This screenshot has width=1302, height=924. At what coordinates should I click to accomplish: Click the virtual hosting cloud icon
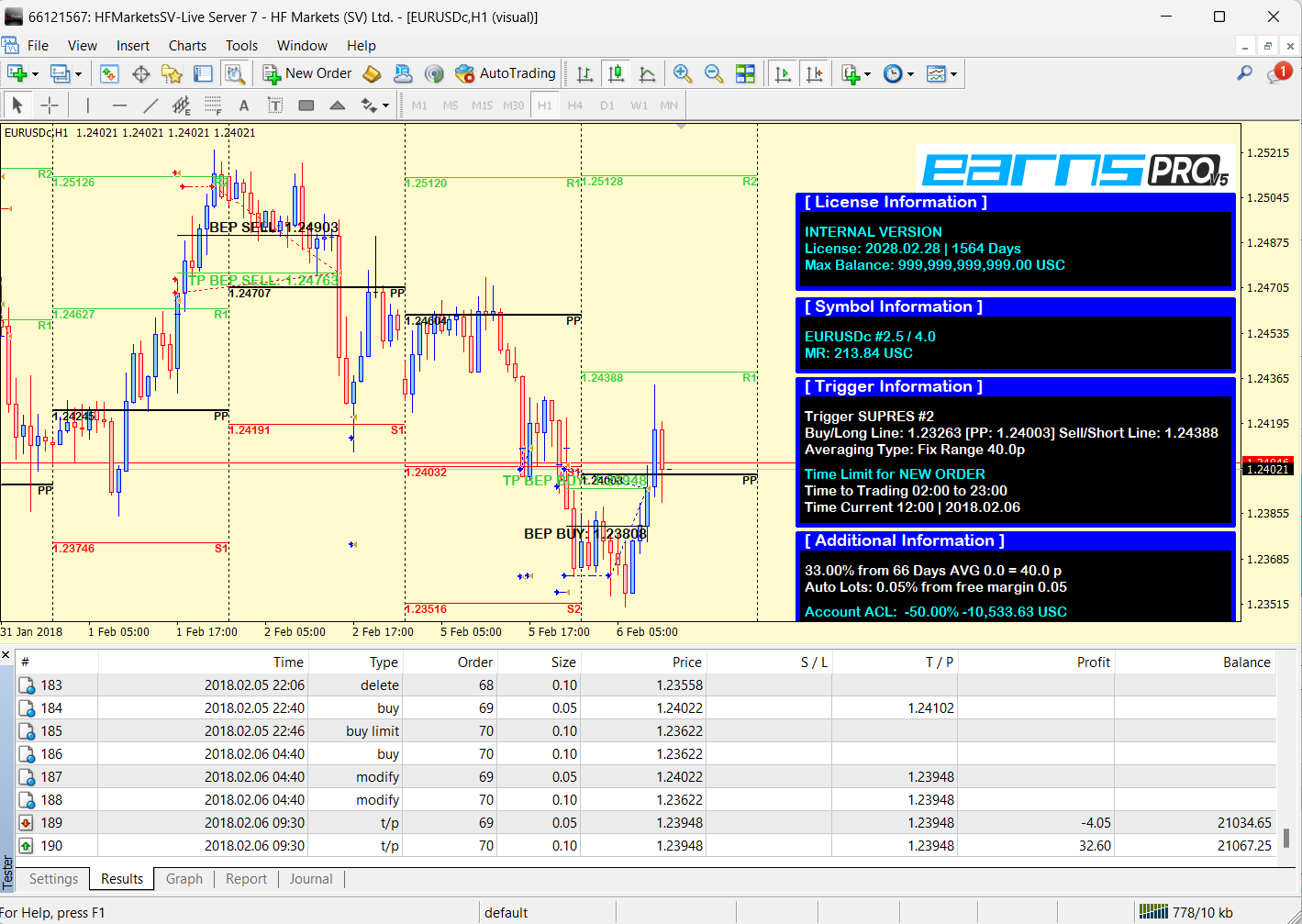click(x=403, y=73)
